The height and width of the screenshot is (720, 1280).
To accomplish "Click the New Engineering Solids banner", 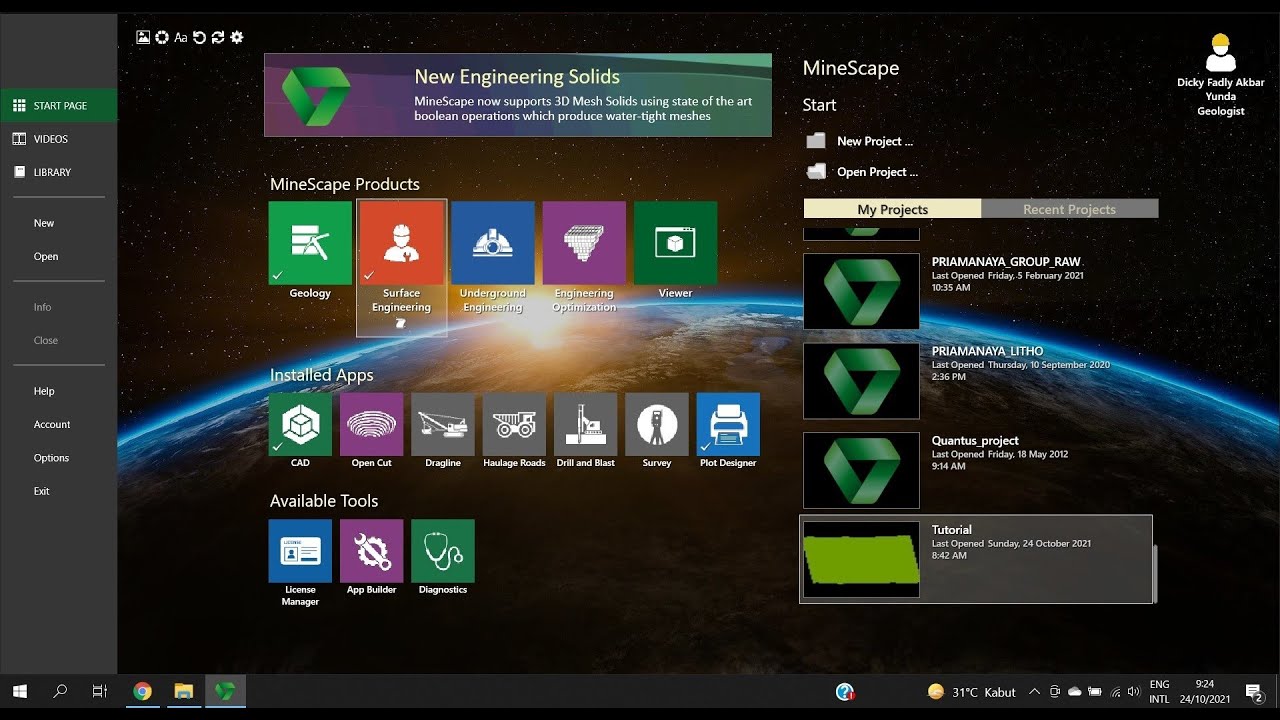I will click(518, 95).
